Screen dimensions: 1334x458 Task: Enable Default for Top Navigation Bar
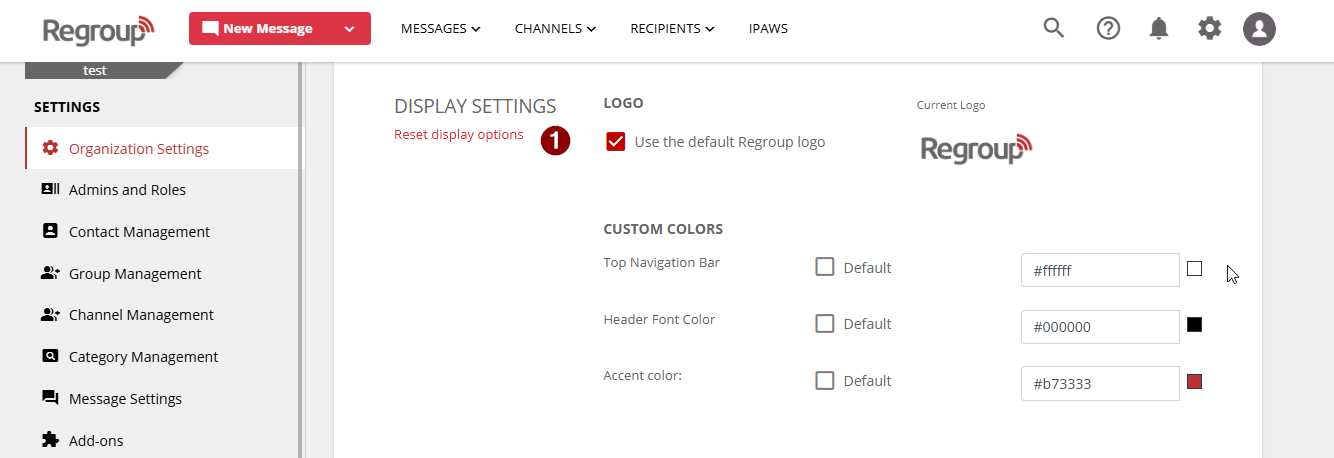(825, 267)
